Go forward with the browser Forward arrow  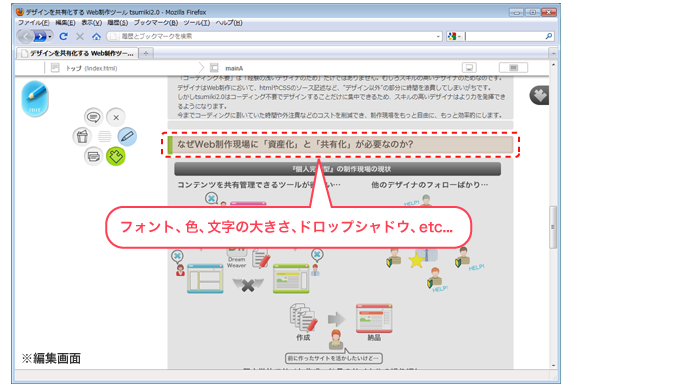(40, 36)
